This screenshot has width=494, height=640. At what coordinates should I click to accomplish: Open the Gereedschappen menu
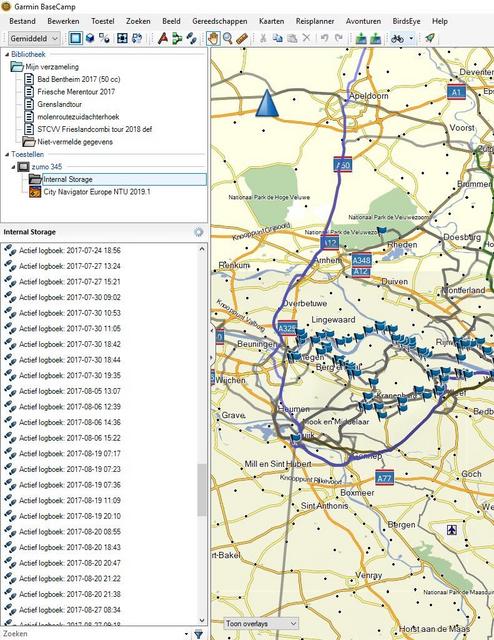click(220, 21)
